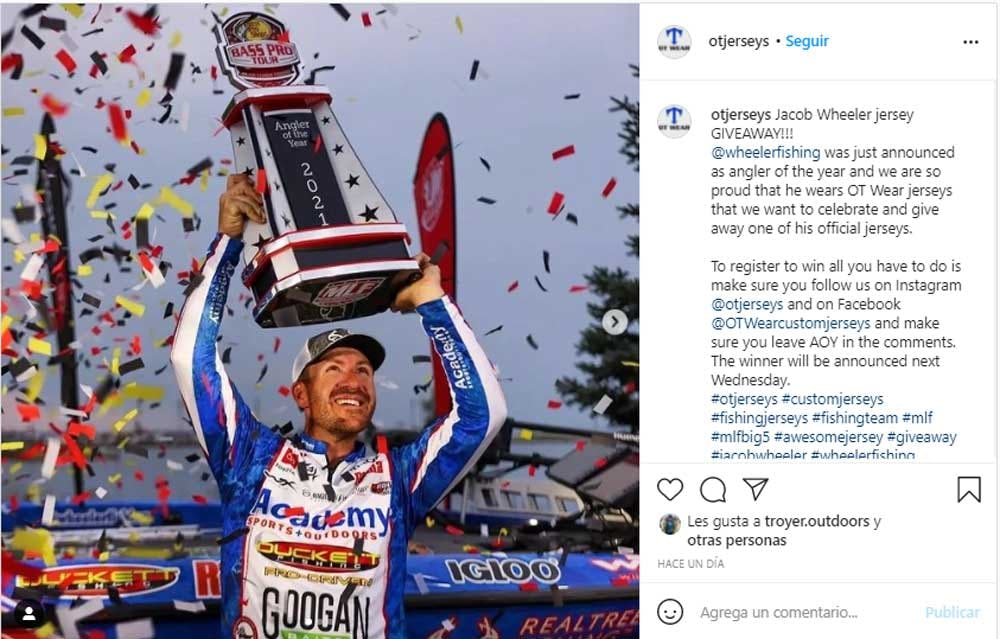The image size is (1000, 639).
Task: Like the post with the heart icon
Action: pos(670,490)
